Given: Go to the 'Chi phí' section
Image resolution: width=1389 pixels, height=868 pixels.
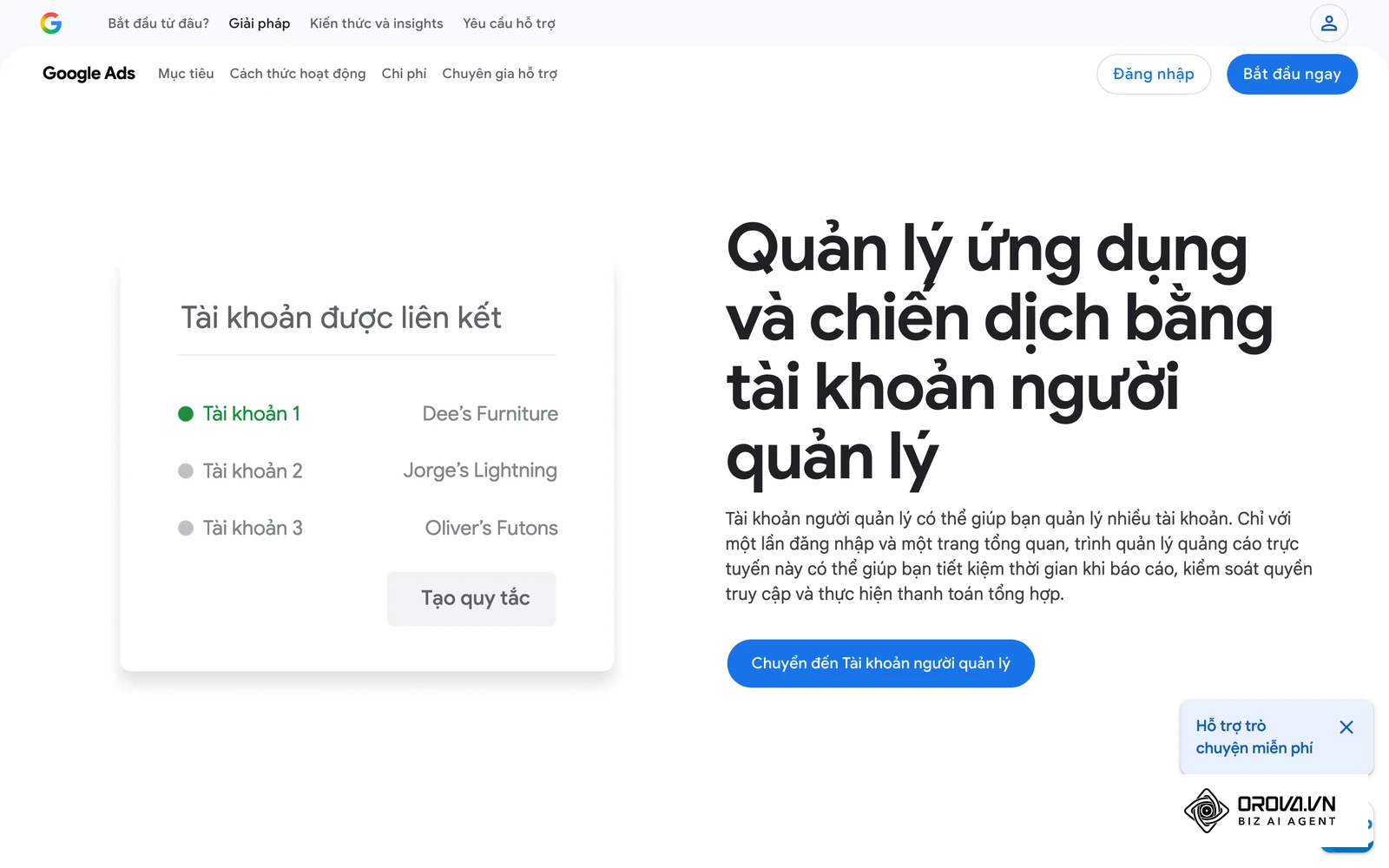Looking at the screenshot, I should [405, 74].
